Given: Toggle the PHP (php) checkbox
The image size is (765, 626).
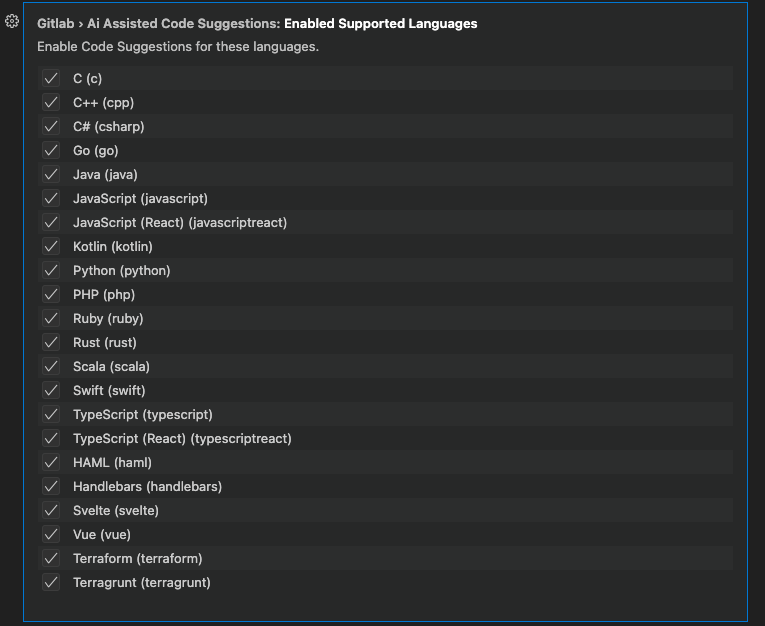Looking at the screenshot, I should (x=51, y=294).
